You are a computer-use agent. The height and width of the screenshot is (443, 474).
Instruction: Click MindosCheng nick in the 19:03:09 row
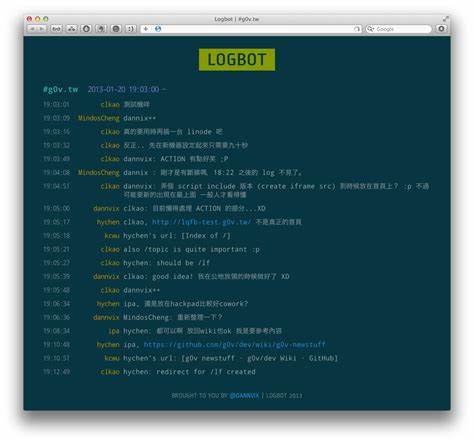99,118
